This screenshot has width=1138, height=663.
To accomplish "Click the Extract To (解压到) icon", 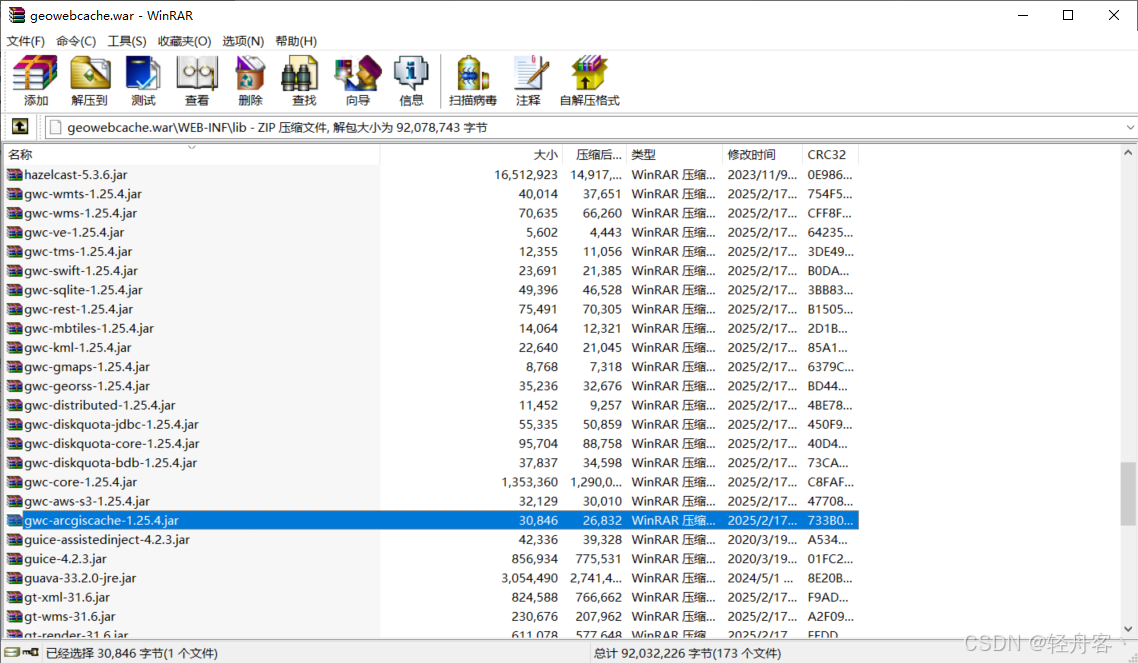I will coord(89,81).
